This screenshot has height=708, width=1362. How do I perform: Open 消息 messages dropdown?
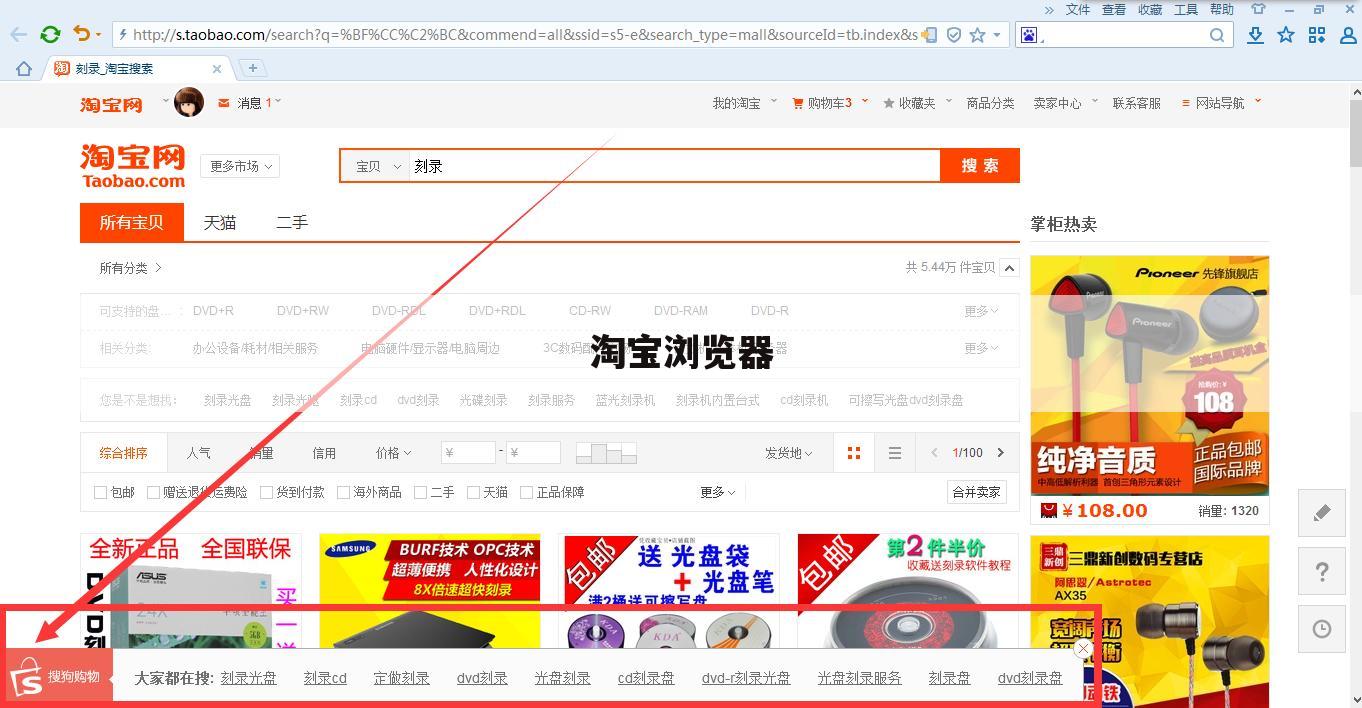249,103
